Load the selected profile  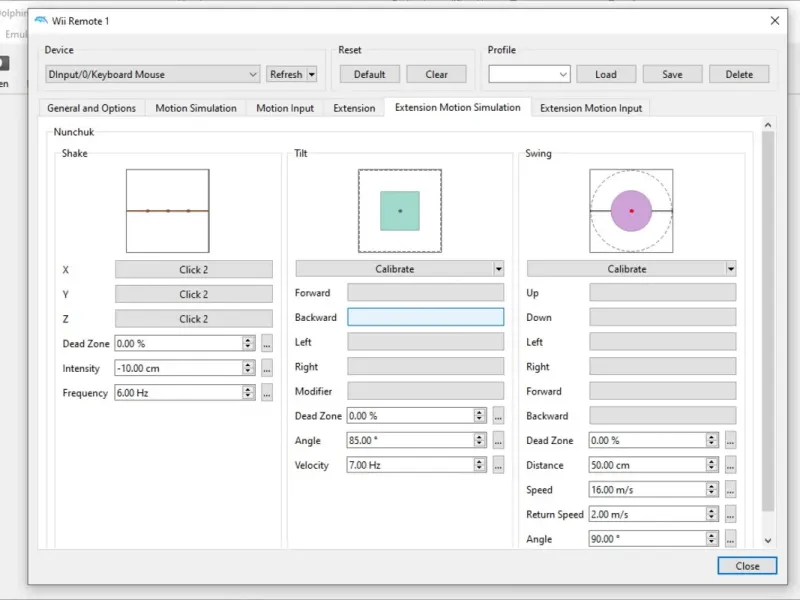click(x=606, y=74)
